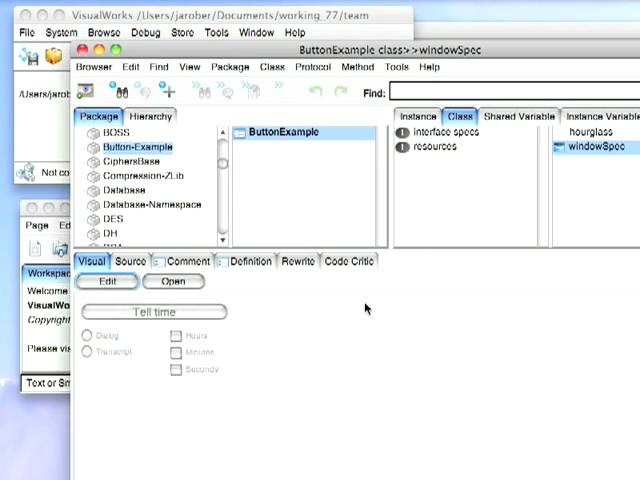Check the Minutes checkbox
This screenshot has height=480, width=640.
[x=176, y=353]
